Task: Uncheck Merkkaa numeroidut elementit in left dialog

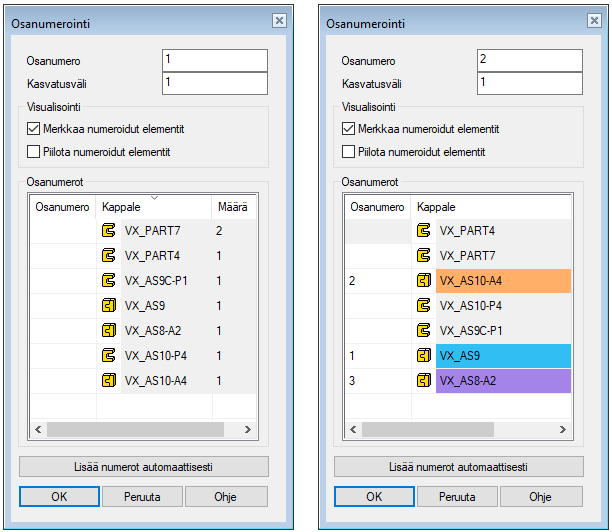Action: click(x=34, y=129)
